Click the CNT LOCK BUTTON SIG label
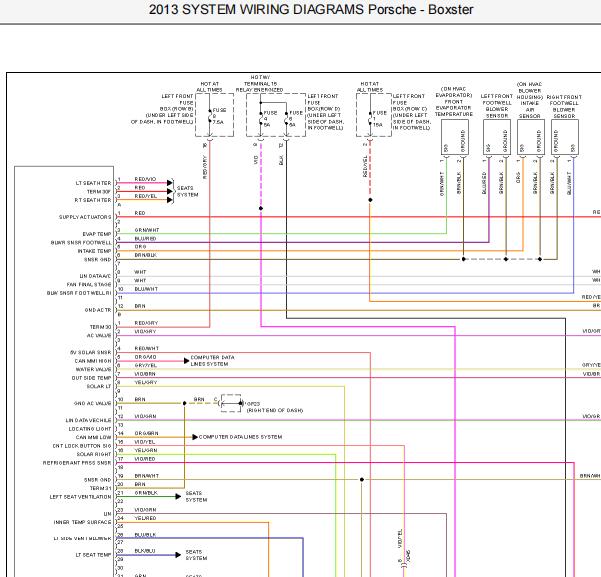Viewport: 601px width, 577px height. (x=82, y=446)
